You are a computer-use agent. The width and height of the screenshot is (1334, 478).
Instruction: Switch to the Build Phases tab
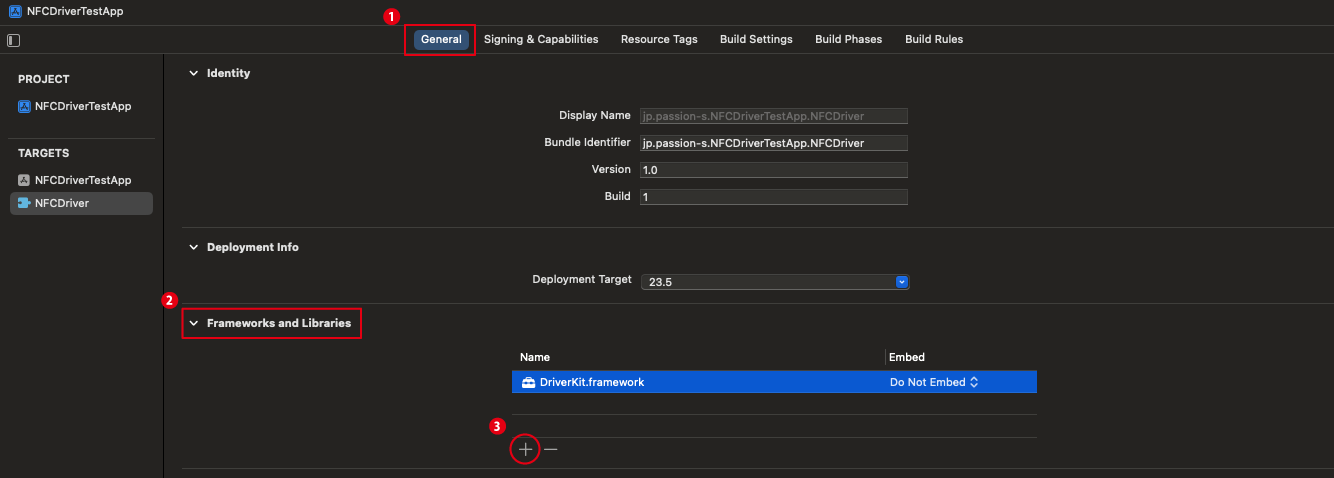click(848, 39)
